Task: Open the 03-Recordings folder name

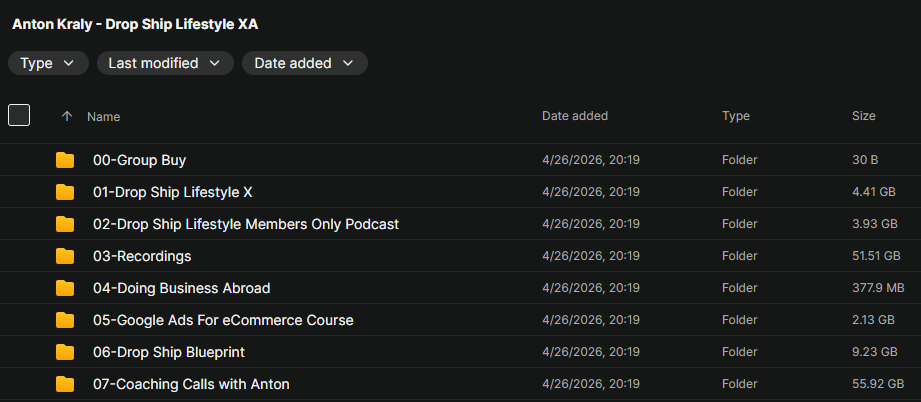Action: click(x=142, y=256)
